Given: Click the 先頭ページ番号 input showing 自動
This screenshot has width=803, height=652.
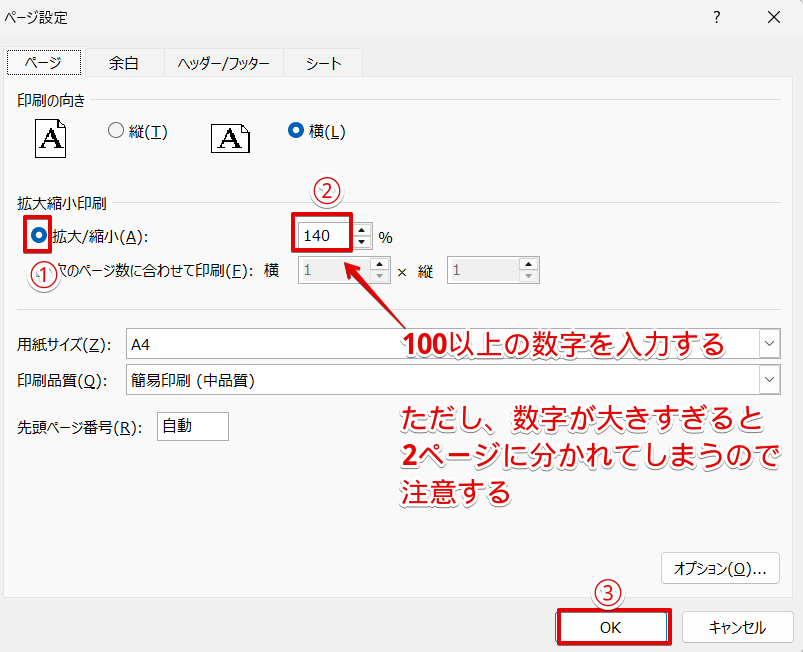Looking at the screenshot, I should pos(192,426).
